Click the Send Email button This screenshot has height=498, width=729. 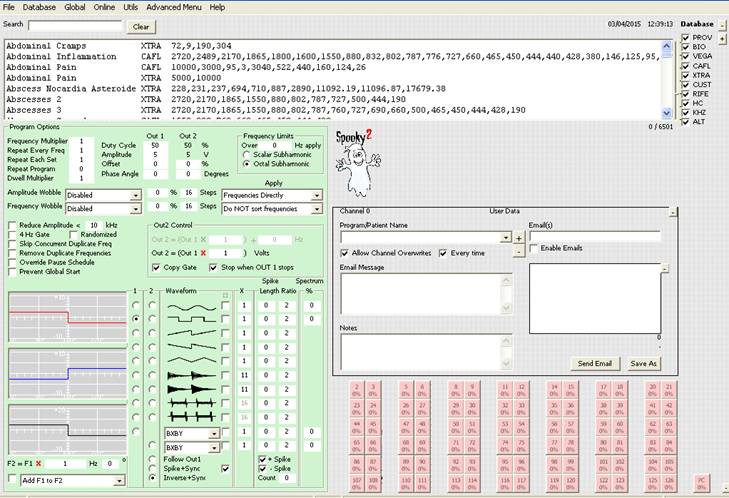[x=595, y=364]
